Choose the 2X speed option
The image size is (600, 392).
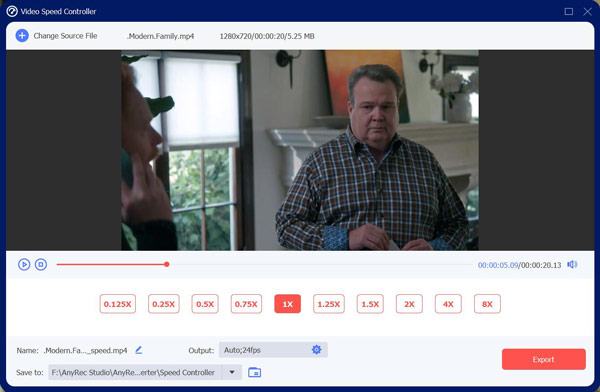coord(409,304)
